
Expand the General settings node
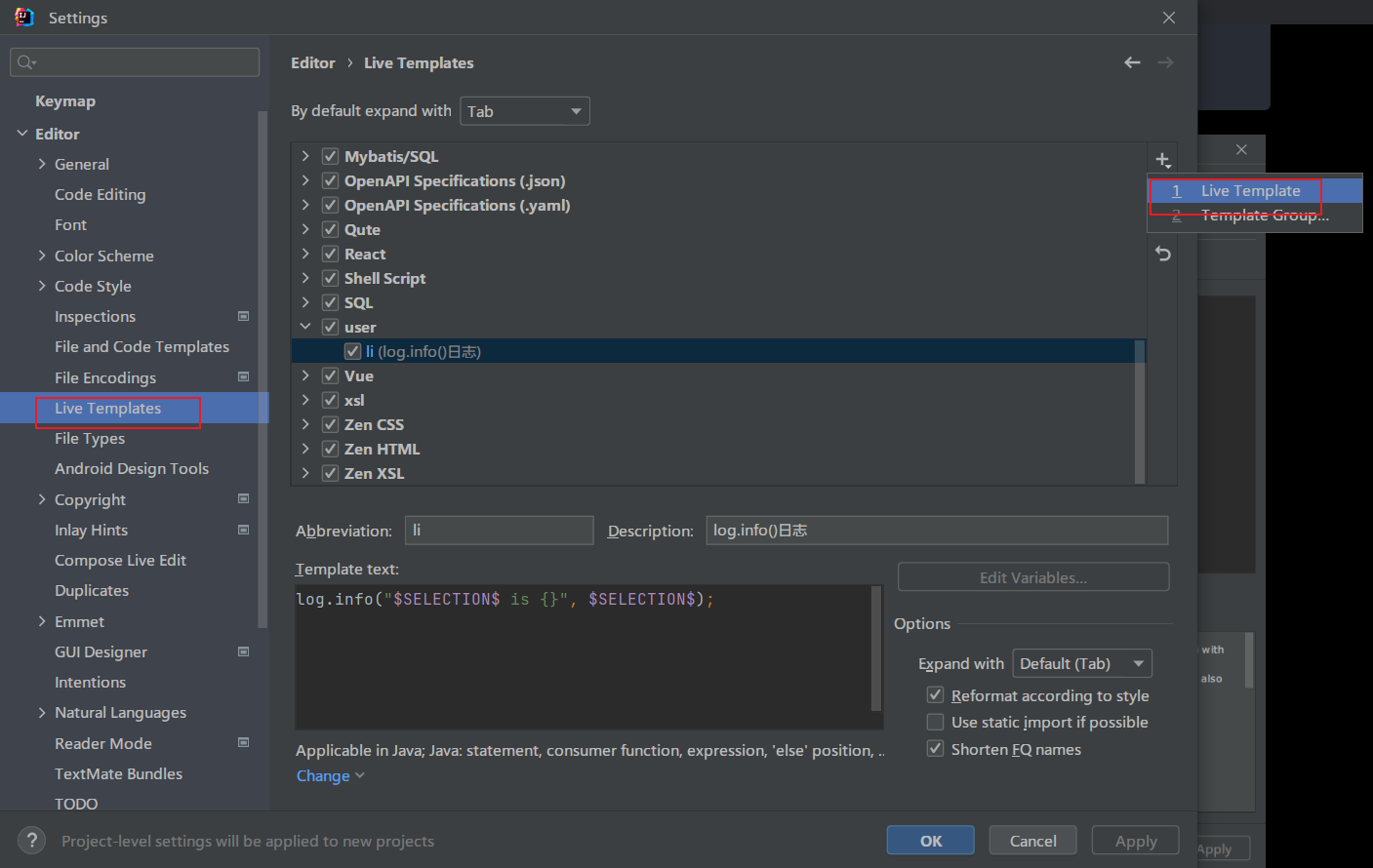tap(42, 164)
